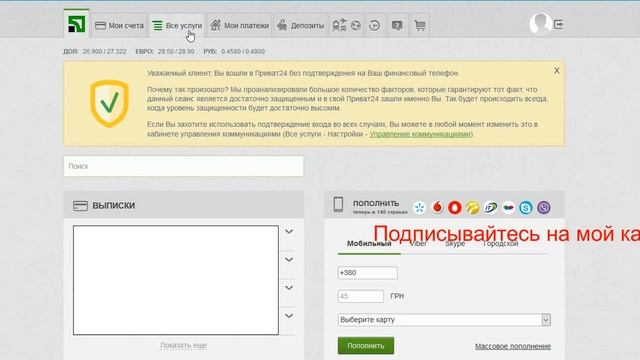Viewport: 640px width, 360px height.
Task: Go to the 'Мои платежи' tab
Action: tap(240, 26)
